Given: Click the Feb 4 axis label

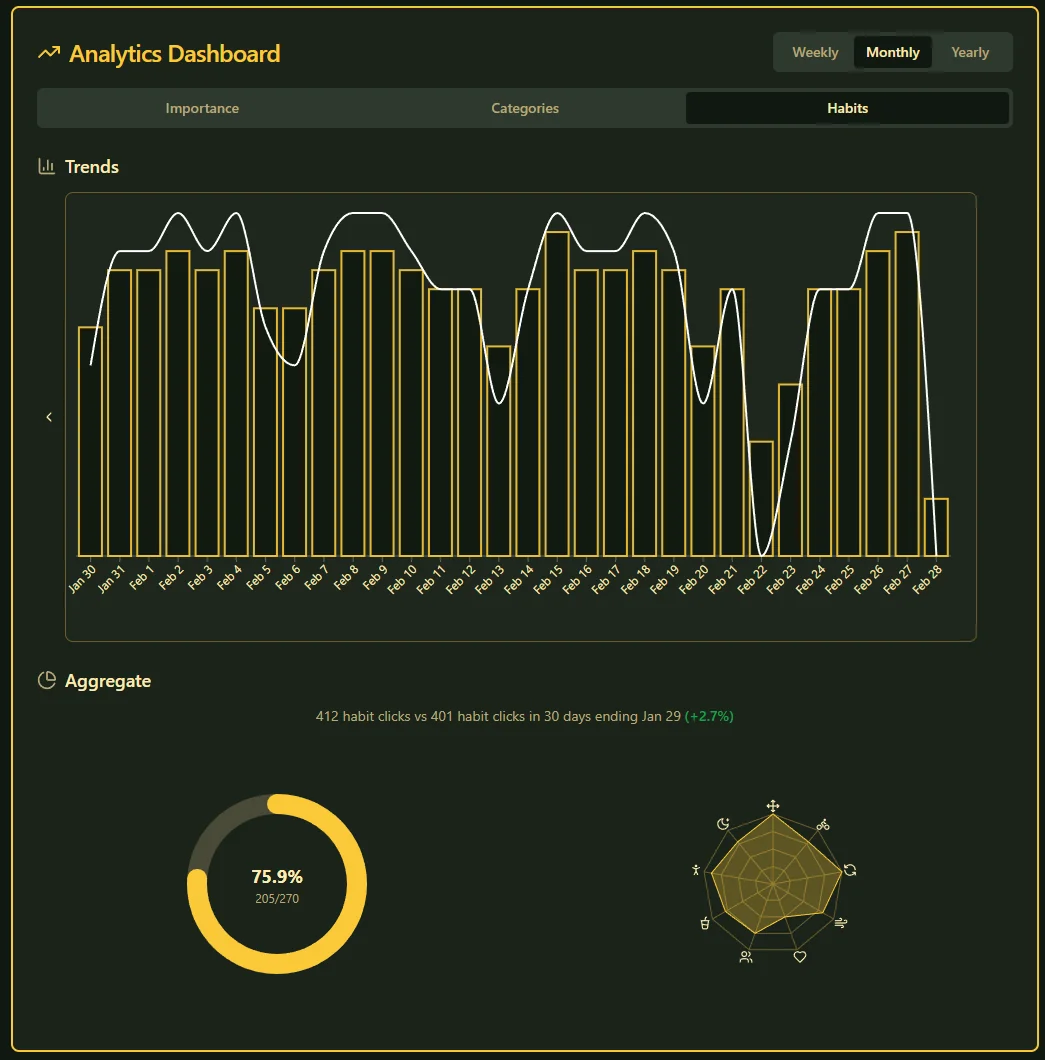Looking at the screenshot, I should pos(229,577).
